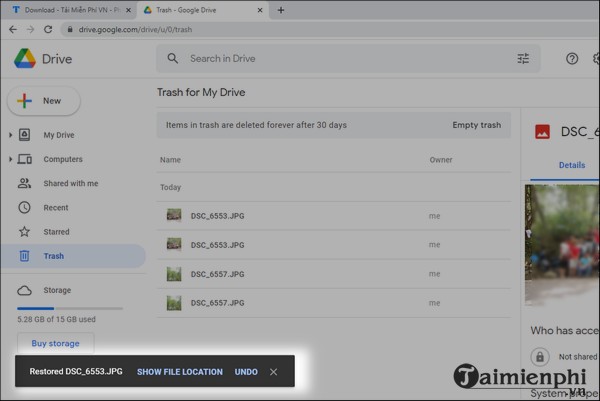Click the search magnifier icon
The height and width of the screenshot is (401, 600).
tap(173, 59)
